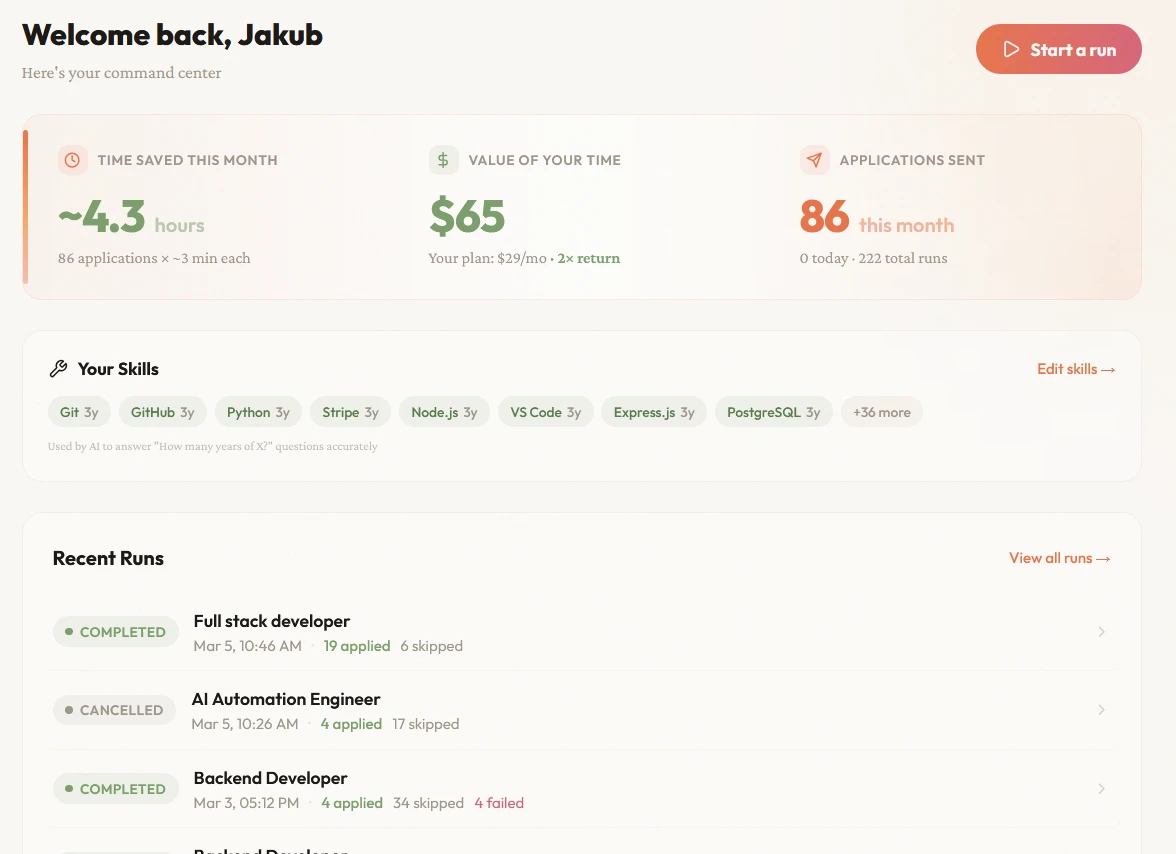
Task: Expand Full stack developer run chevron
Action: 1101,632
